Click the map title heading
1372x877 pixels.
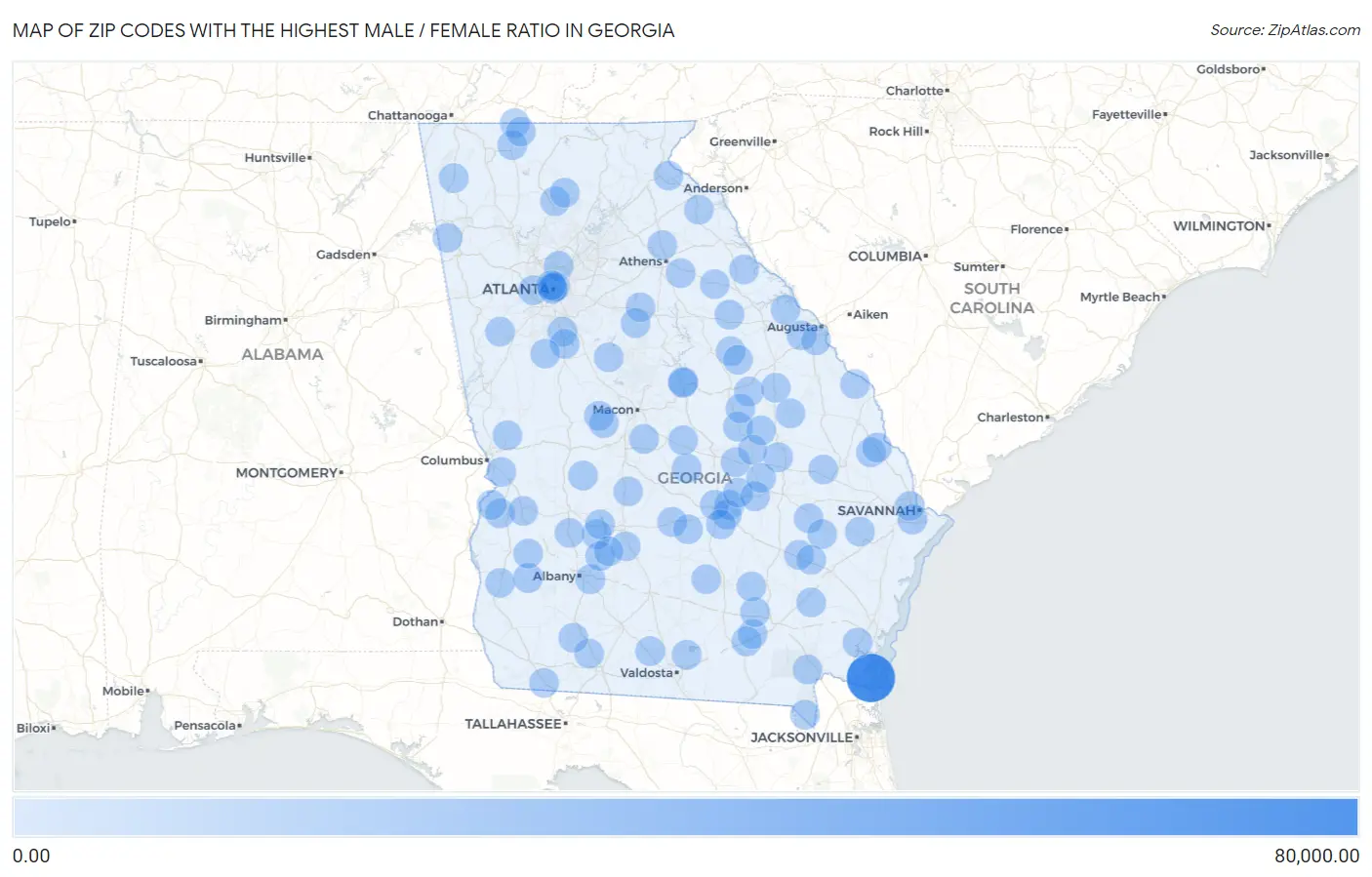343,30
